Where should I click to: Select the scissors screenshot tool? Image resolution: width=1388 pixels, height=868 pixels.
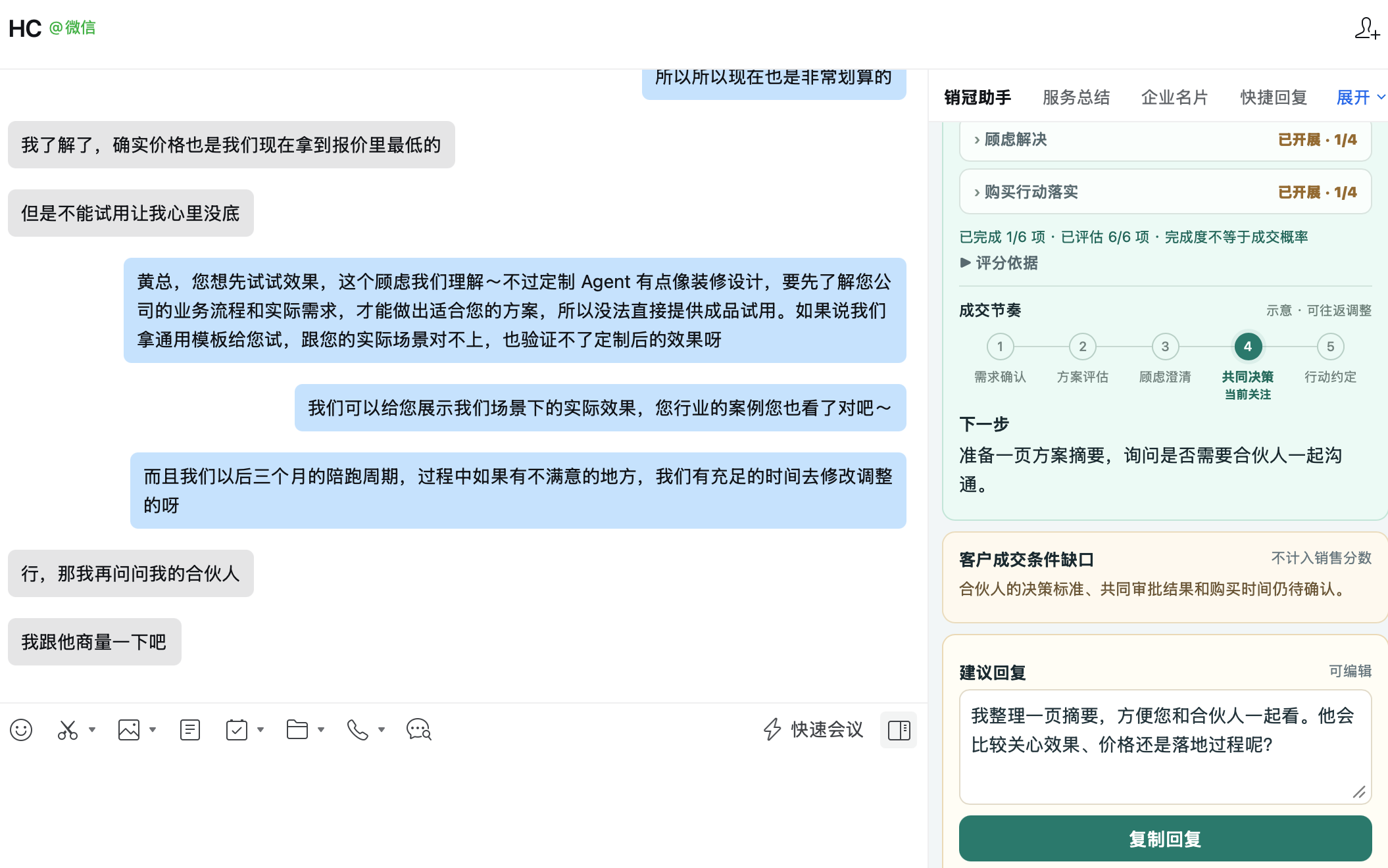click(x=68, y=730)
